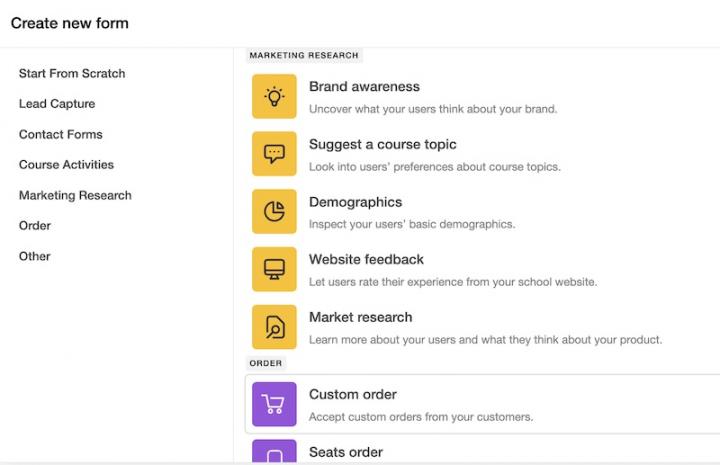Click the Demographics pie chart icon
Viewport: 720px width, 465px height.
pyautogui.click(x=274, y=212)
